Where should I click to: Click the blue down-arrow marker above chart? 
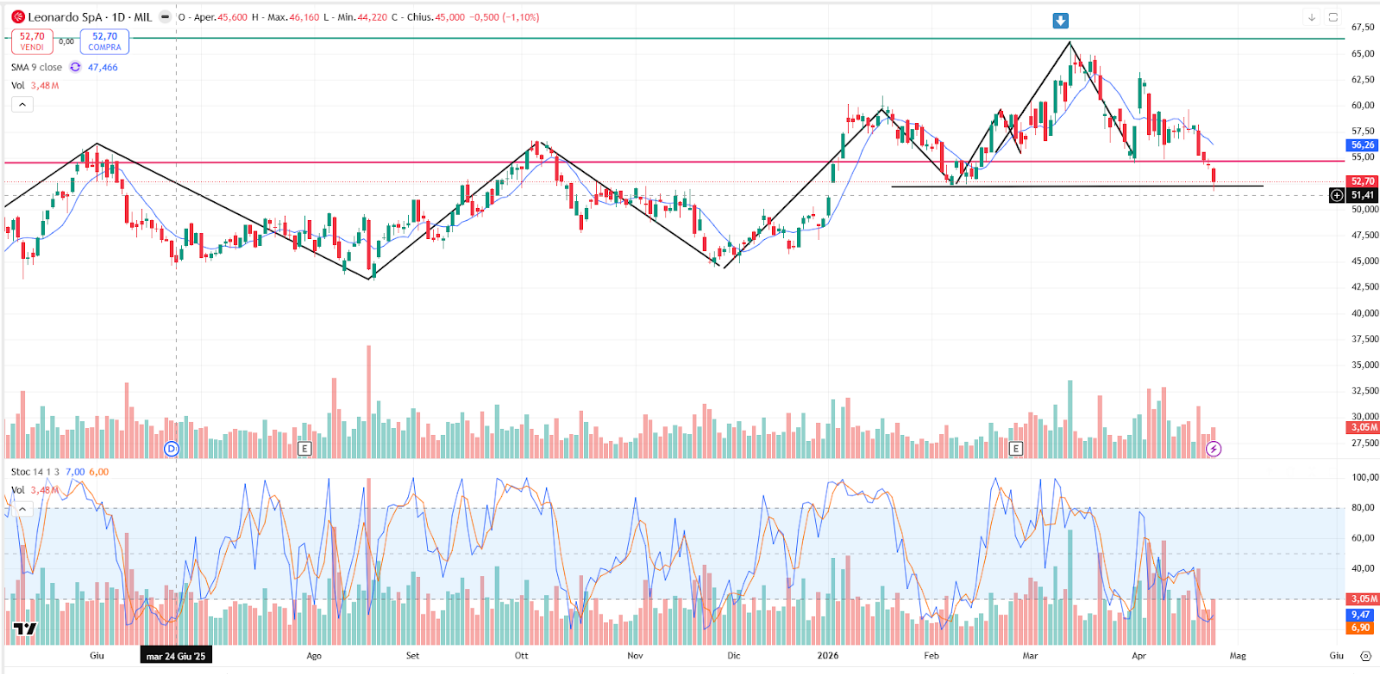tap(1060, 21)
